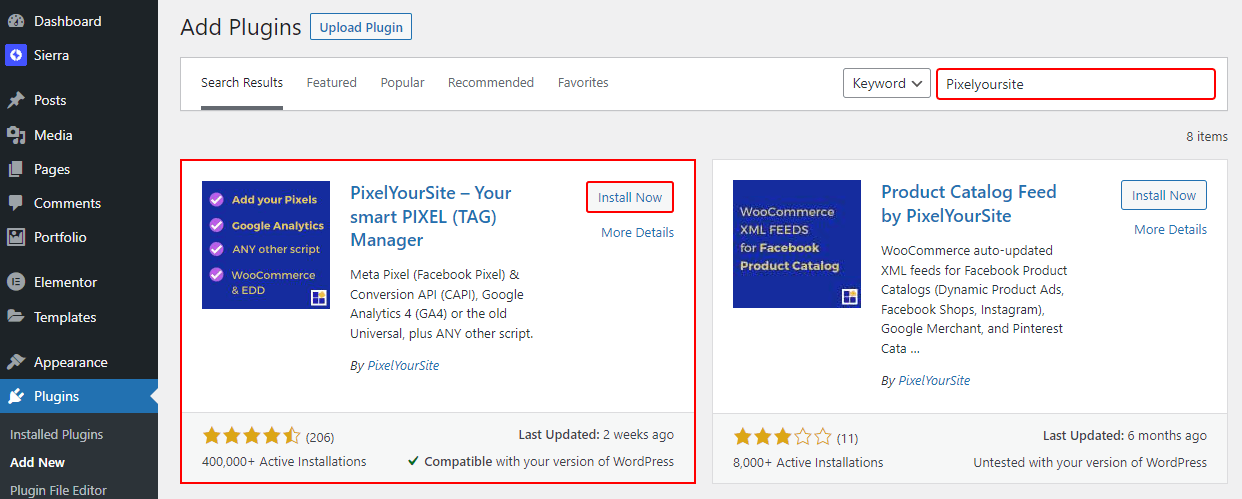Image resolution: width=1242 pixels, height=499 pixels.
Task: Click the "400,000+ Active Installations" text
Action: pyautogui.click(x=285, y=462)
